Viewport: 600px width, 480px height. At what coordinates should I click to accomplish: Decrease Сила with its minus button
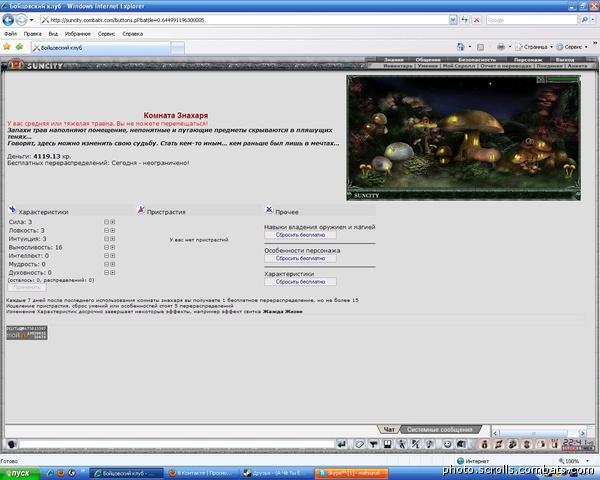click(107, 222)
